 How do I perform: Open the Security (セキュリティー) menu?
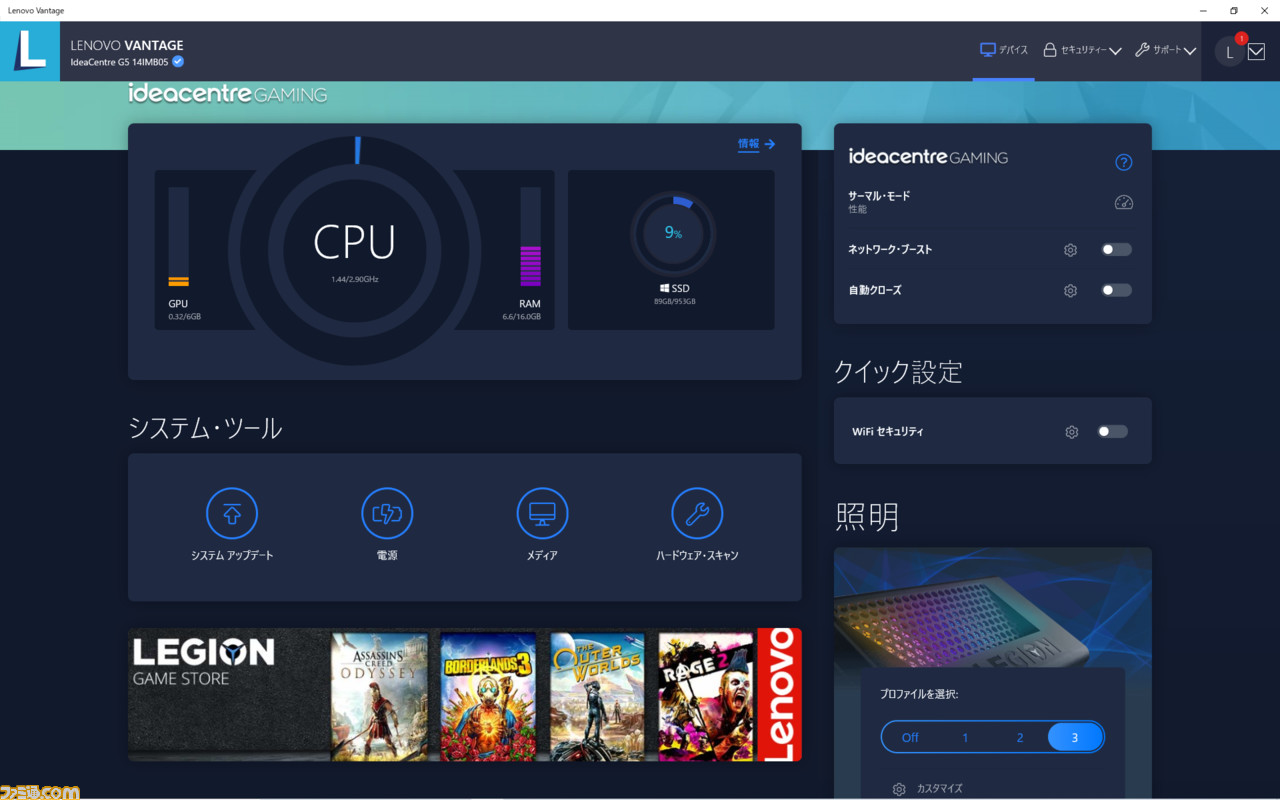coord(1082,50)
